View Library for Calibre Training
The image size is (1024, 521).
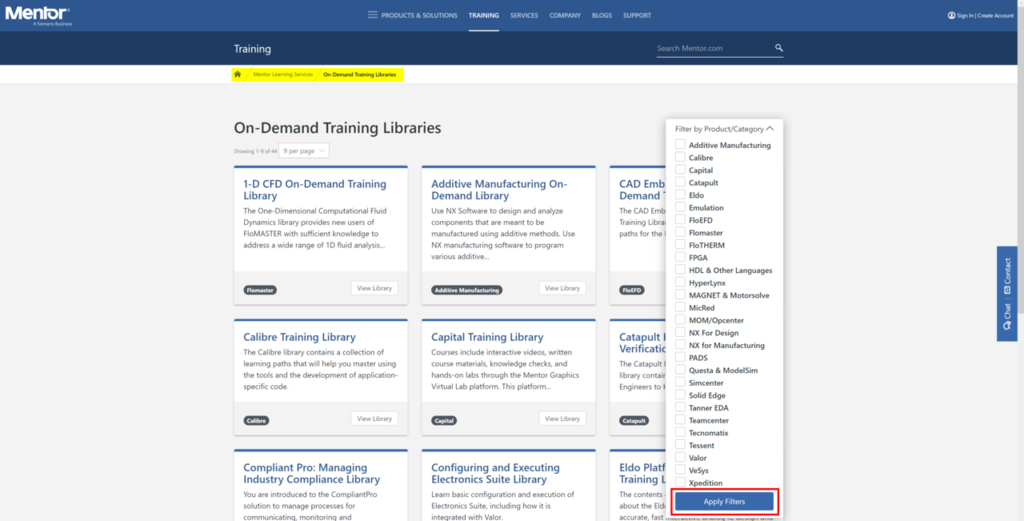(x=374, y=418)
